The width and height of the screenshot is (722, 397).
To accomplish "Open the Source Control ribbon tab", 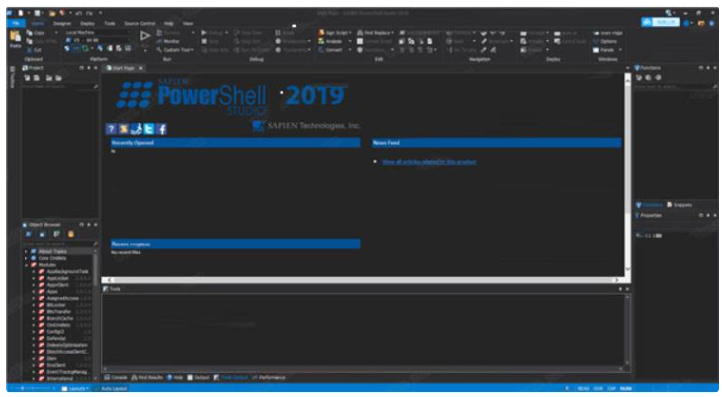I will point(140,23).
